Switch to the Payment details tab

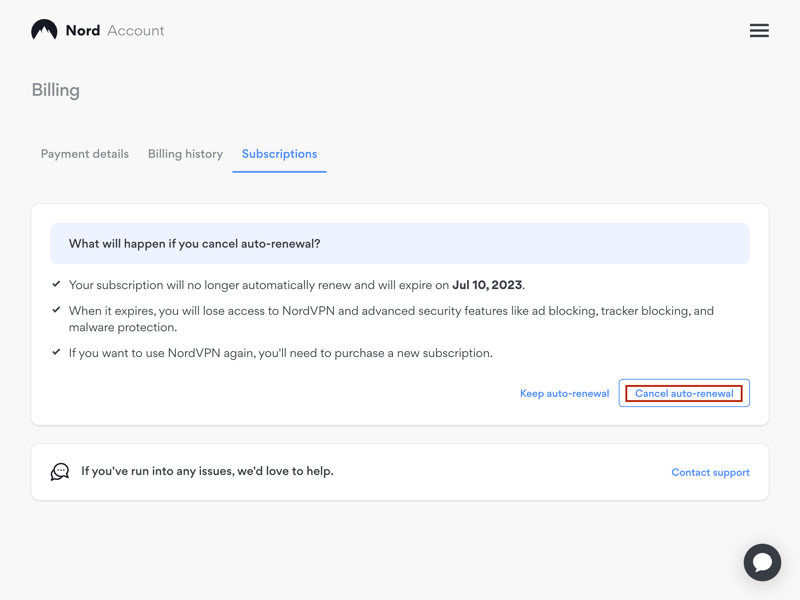(x=85, y=154)
